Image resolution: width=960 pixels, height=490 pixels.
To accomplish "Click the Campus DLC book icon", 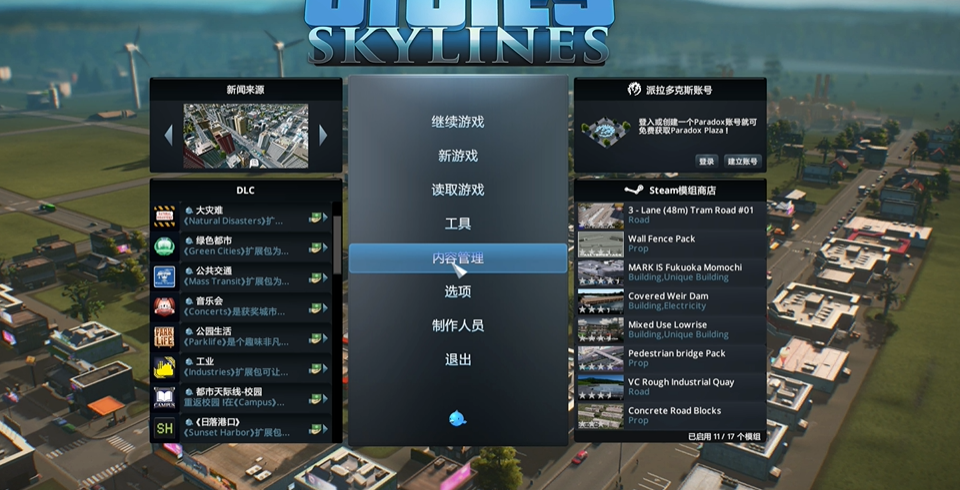I will [x=164, y=398].
